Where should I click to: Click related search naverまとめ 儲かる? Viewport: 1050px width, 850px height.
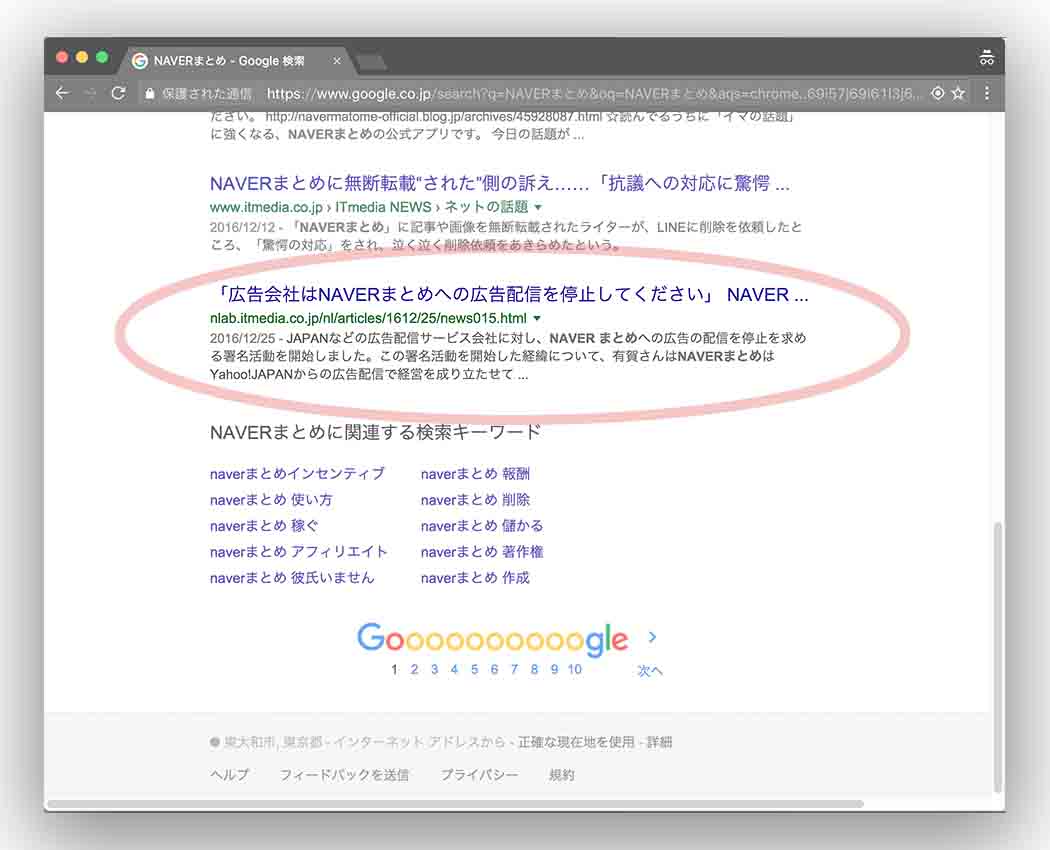pyautogui.click(x=481, y=526)
